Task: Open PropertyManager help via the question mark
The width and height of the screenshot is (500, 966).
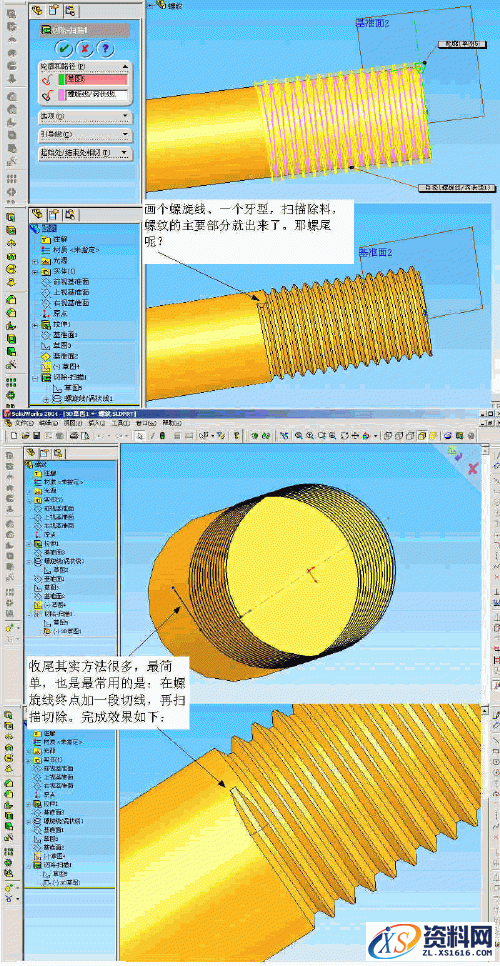Action: [105, 48]
